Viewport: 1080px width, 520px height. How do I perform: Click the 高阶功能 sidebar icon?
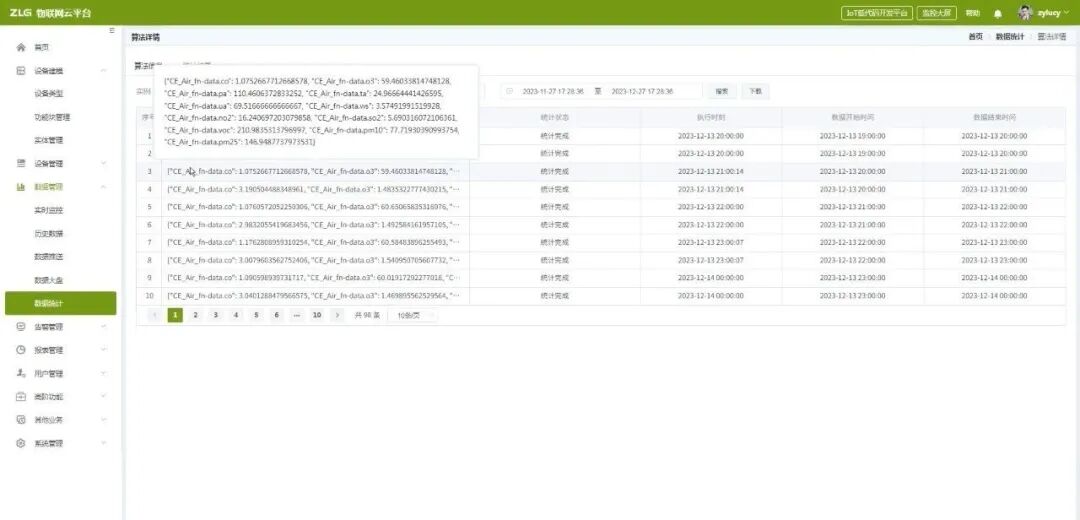21,397
